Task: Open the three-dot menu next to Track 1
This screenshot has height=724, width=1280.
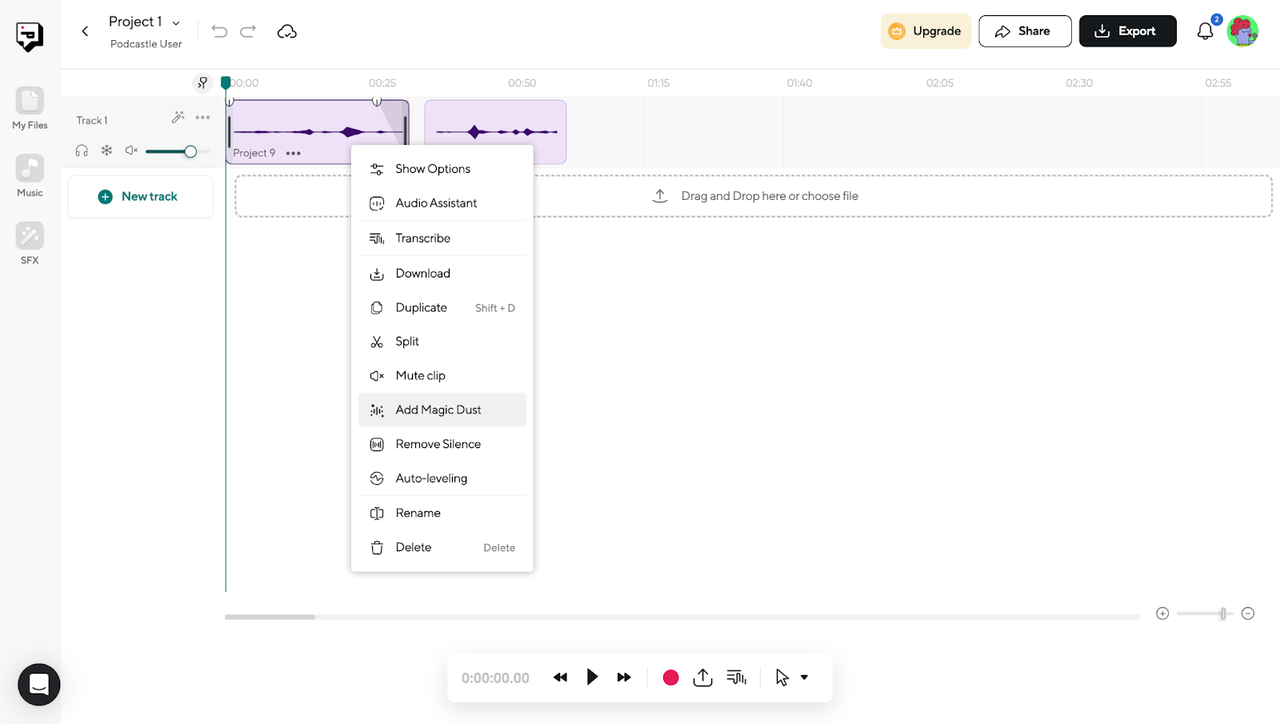Action: [x=203, y=118]
